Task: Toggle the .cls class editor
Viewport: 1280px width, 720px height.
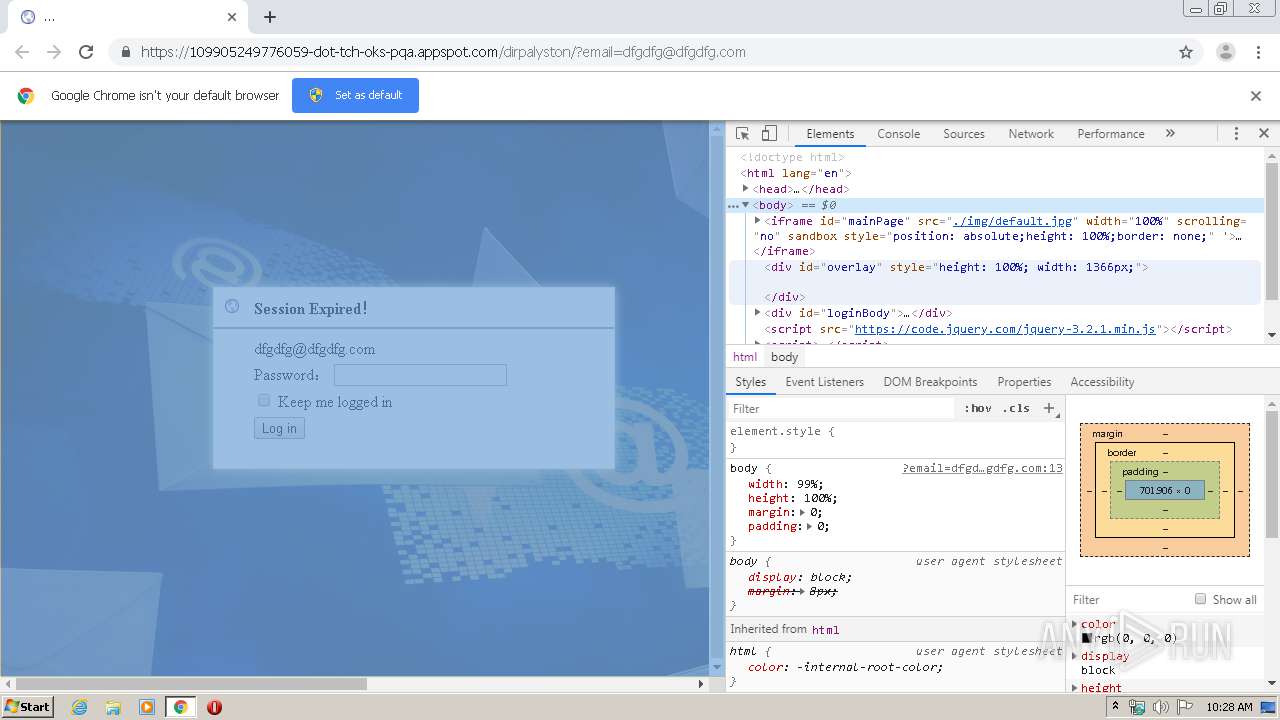Action: tap(1016, 408)
